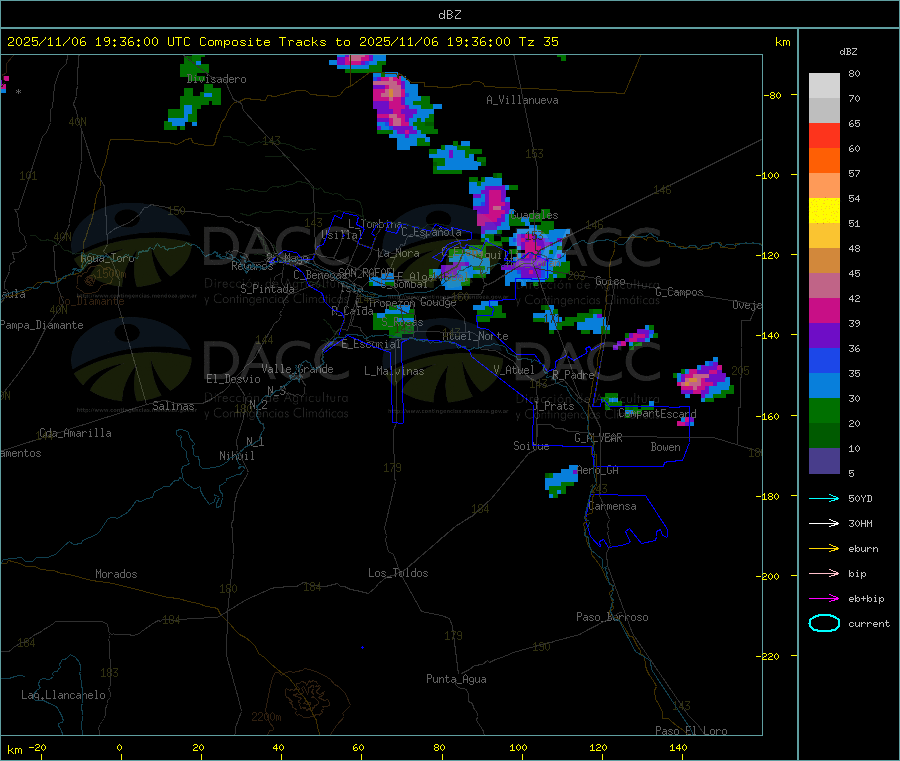The width and height of the screenshot is (900, 761).
Task: Click the Morados map label
Action: click(x=116, y=574)
